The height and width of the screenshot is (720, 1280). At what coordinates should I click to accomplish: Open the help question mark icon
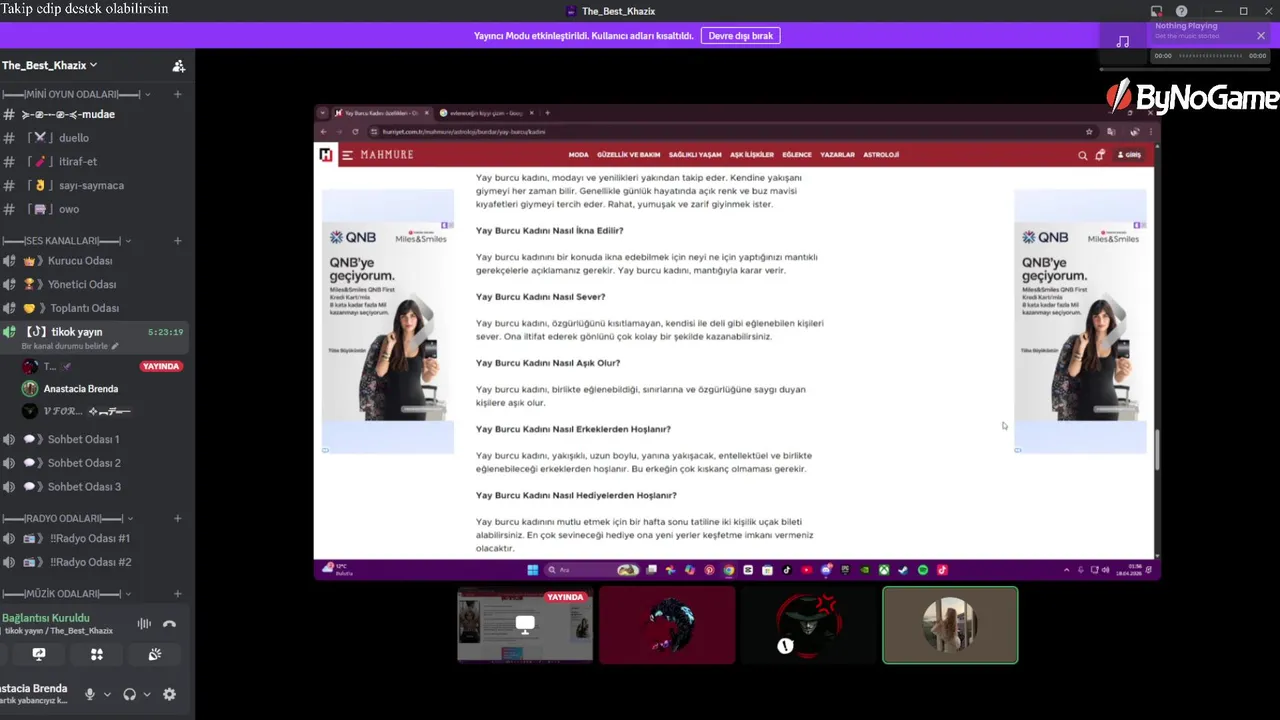[x=1183, y=11]
